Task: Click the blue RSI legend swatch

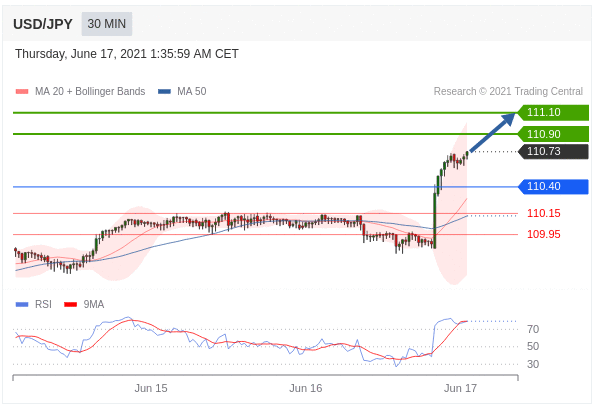Action: click(22, 304)
